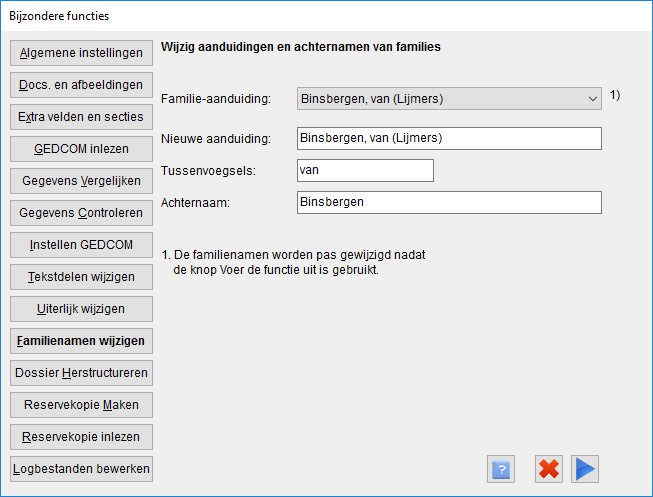Open Algemene instellingen section

[x=81, y=53]
